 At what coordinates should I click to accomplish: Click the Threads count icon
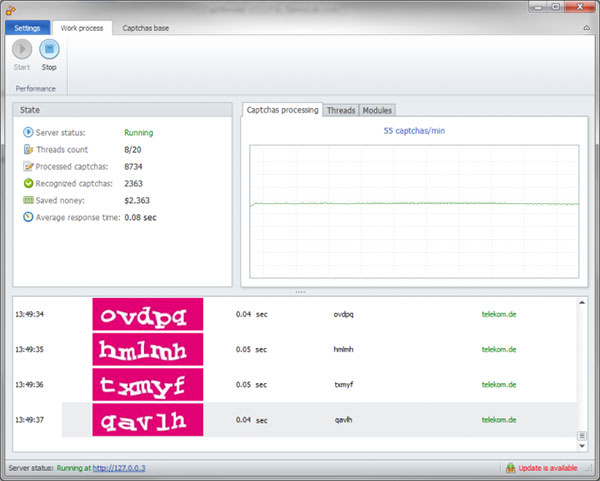click(x=27, y=149)
